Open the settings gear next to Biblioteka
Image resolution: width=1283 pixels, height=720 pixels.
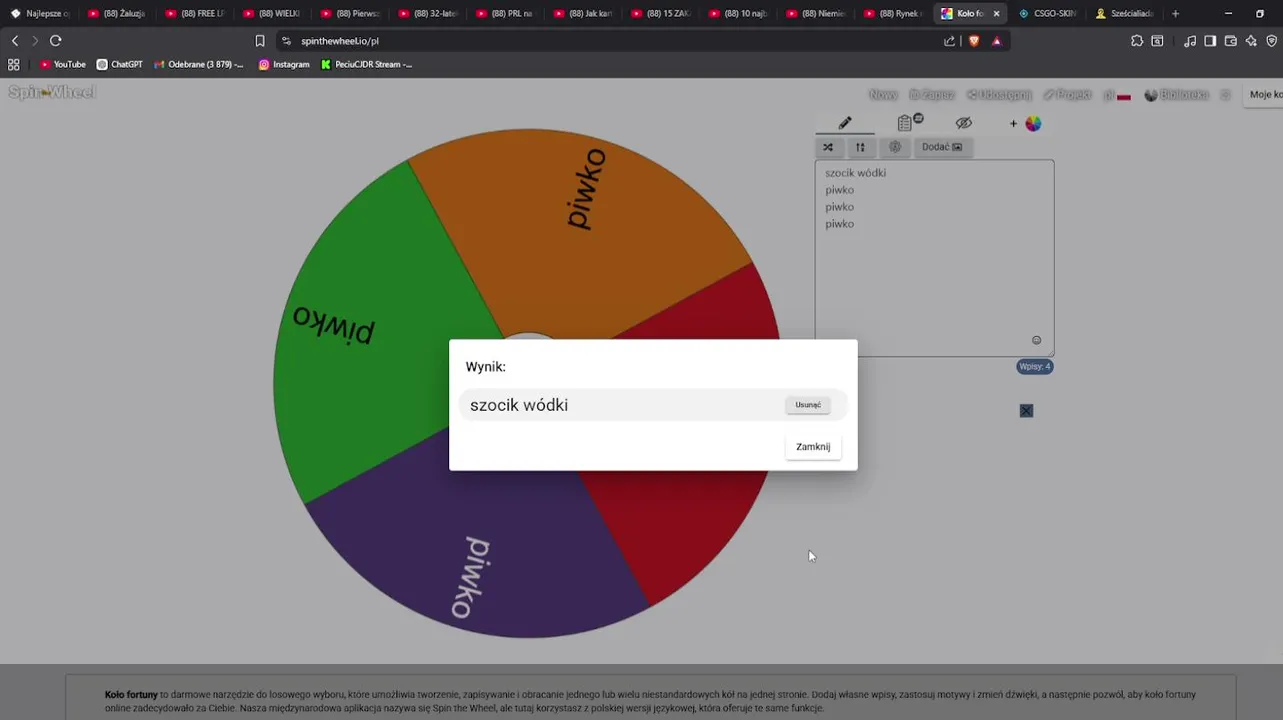(x=1226, y=95)
